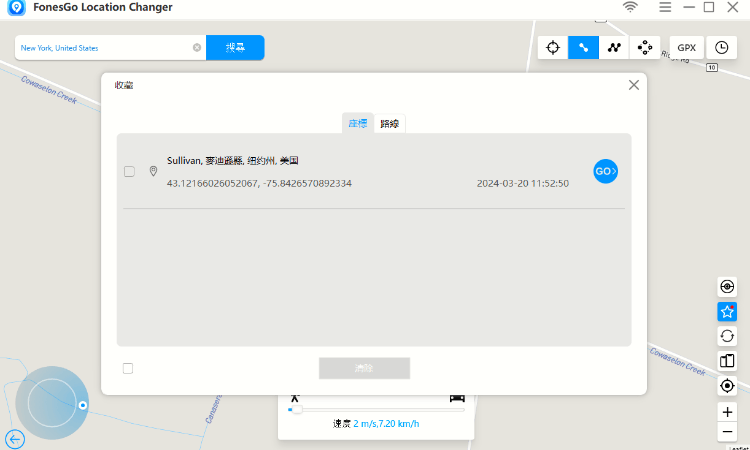Screen dimensions: 750x450
Task: Select the teleport mode crosshair icon
Action: (x=553, y=47)
